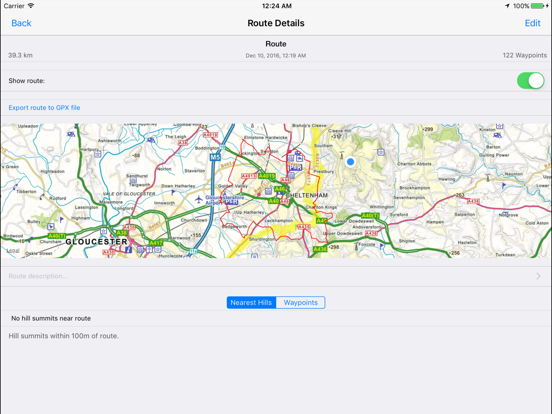The height and width of the screenshot is (414, 552).
Task: Go back using the Back button
Action: point(21,23)
